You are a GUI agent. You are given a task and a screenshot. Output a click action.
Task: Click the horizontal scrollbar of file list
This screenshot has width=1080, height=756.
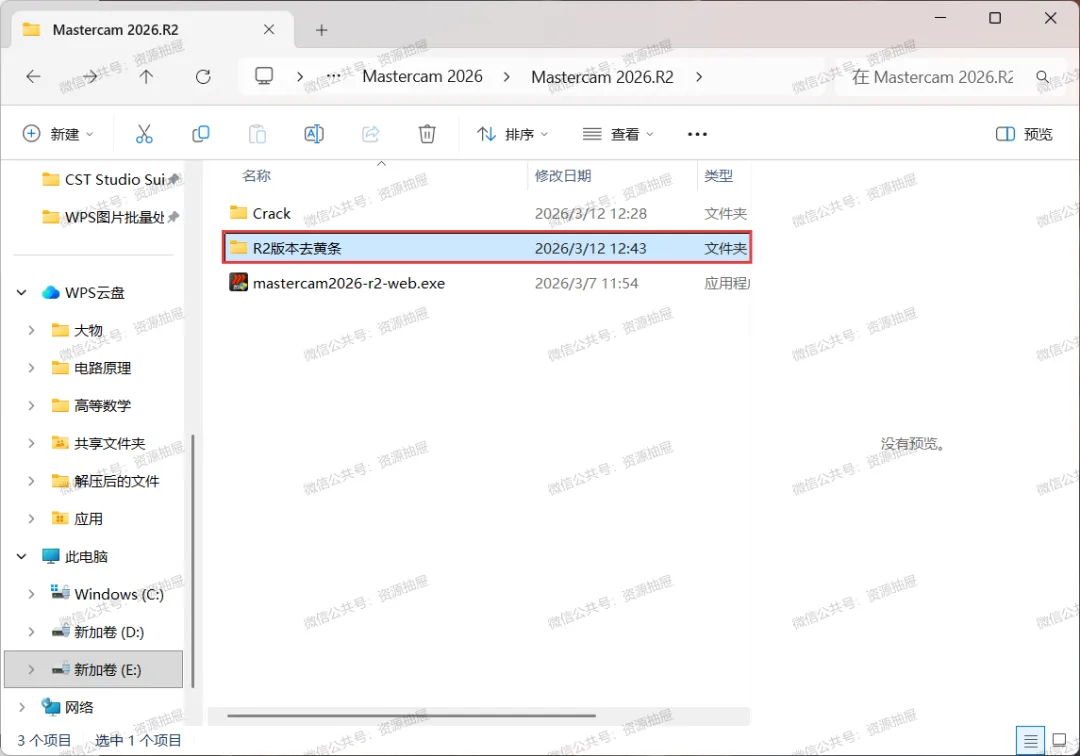(411, 716)
